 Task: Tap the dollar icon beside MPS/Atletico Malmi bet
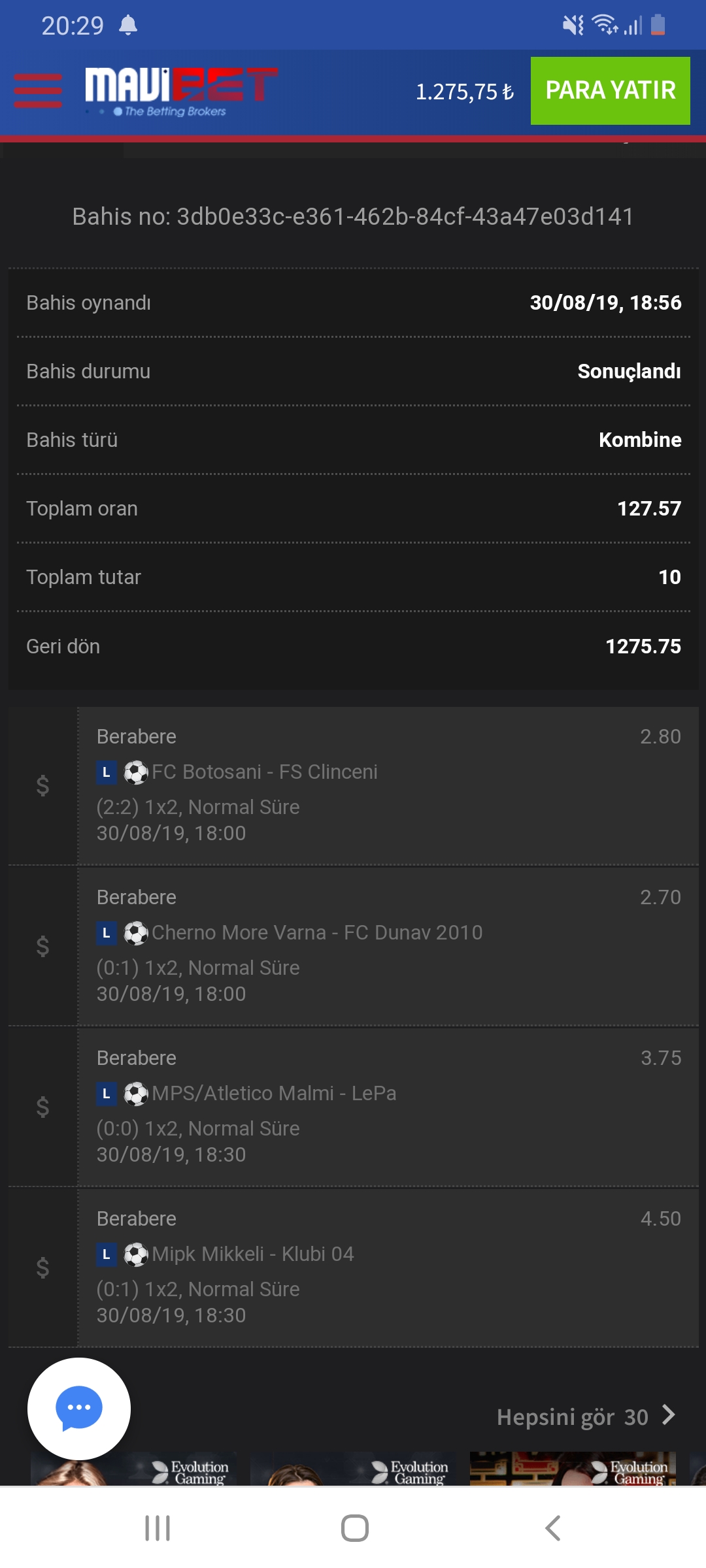pyautogui.click(x=42, y=1107)
